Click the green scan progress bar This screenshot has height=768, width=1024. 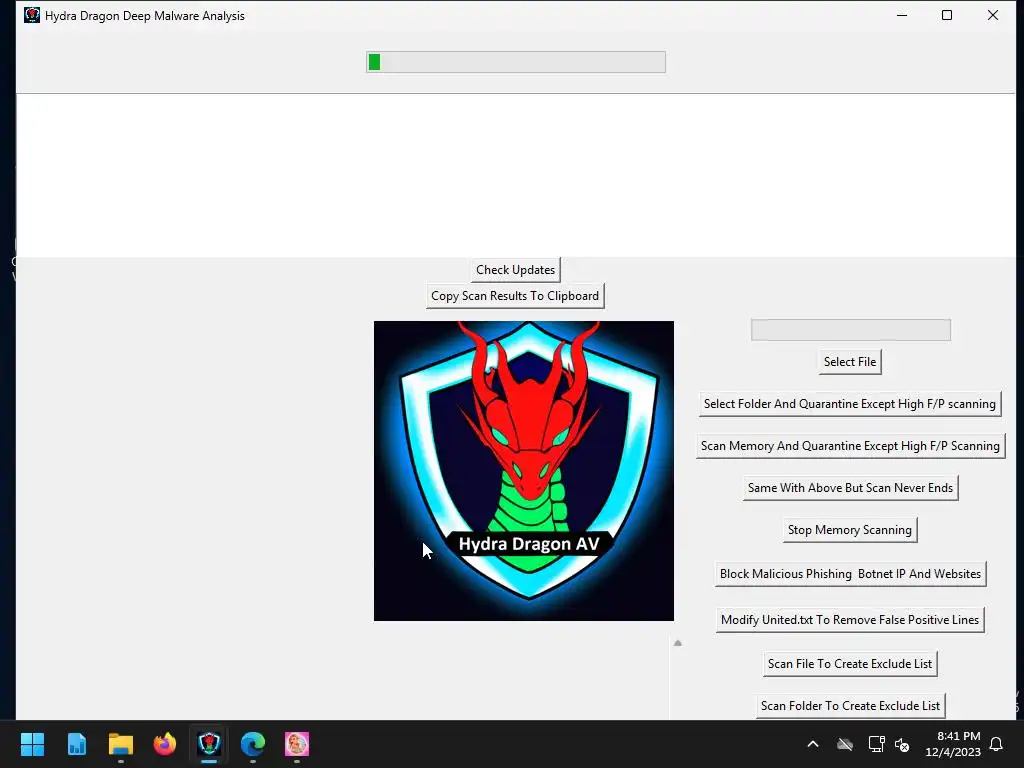(516, 62)
